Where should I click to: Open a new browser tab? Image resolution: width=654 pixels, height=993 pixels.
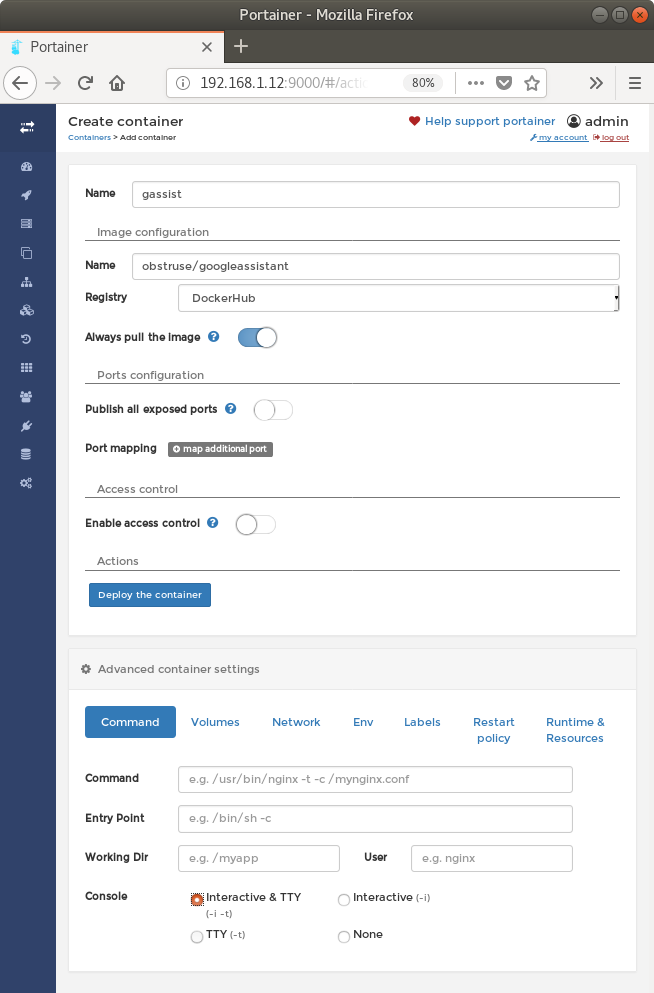point(241,46)
